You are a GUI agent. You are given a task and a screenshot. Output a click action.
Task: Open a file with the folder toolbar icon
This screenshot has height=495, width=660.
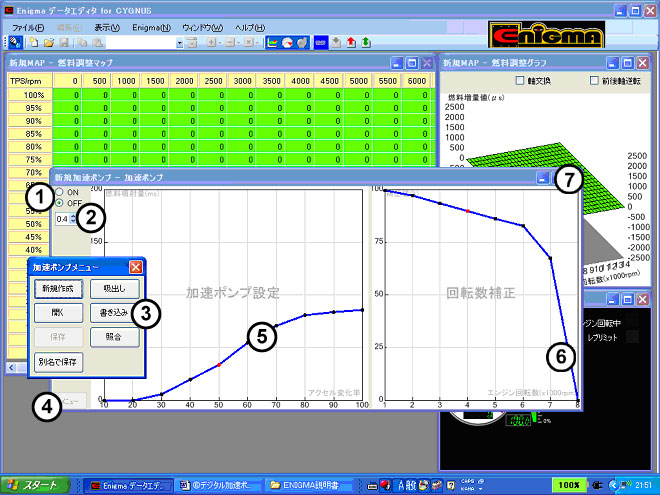point(49,43)
